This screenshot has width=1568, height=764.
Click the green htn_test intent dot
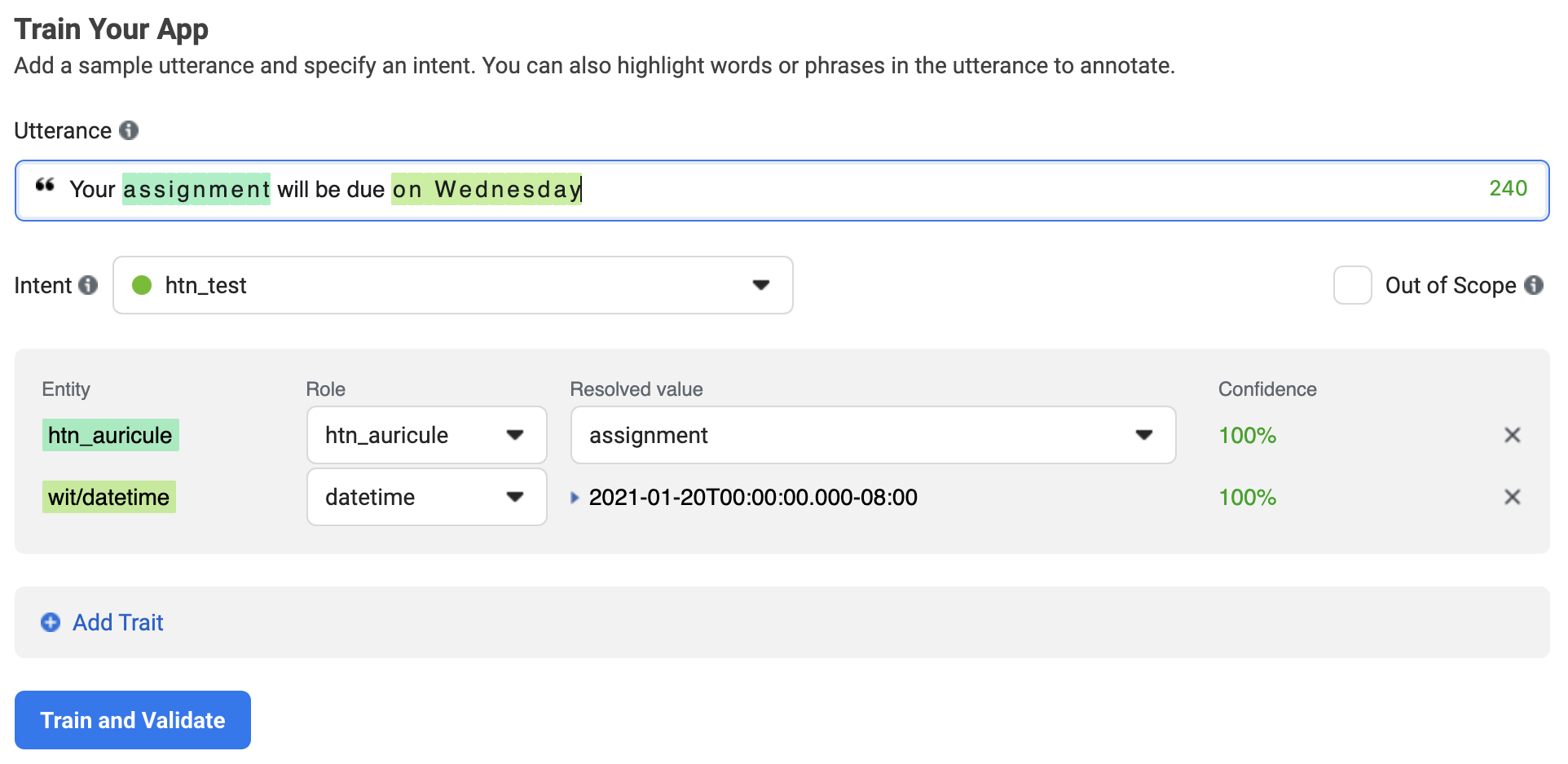tap(142, 285)
